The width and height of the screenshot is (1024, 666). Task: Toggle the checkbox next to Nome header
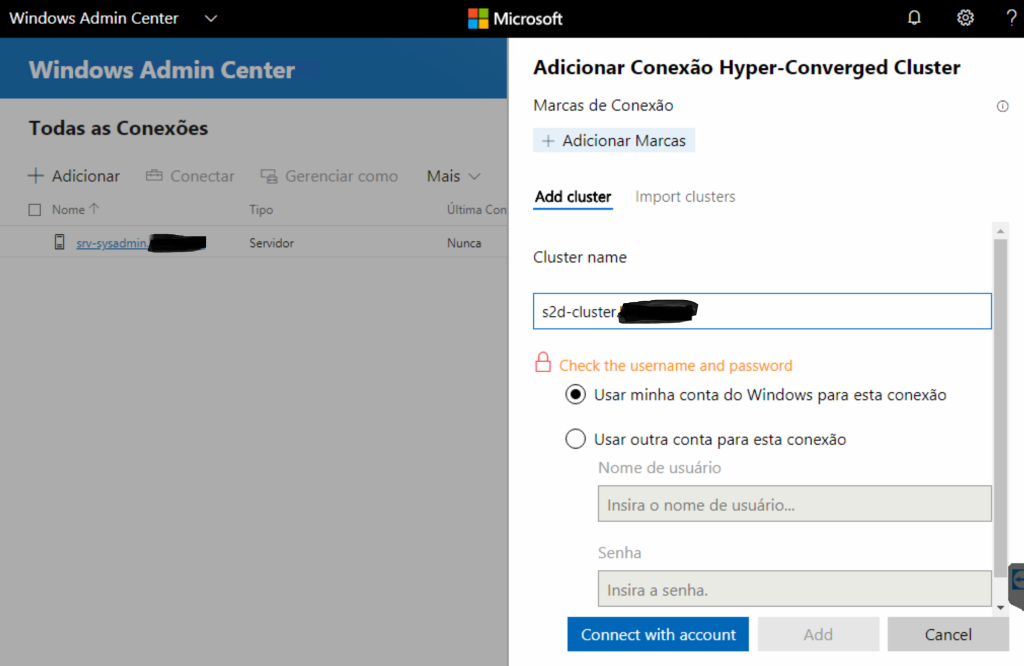[x=37, y=209]
